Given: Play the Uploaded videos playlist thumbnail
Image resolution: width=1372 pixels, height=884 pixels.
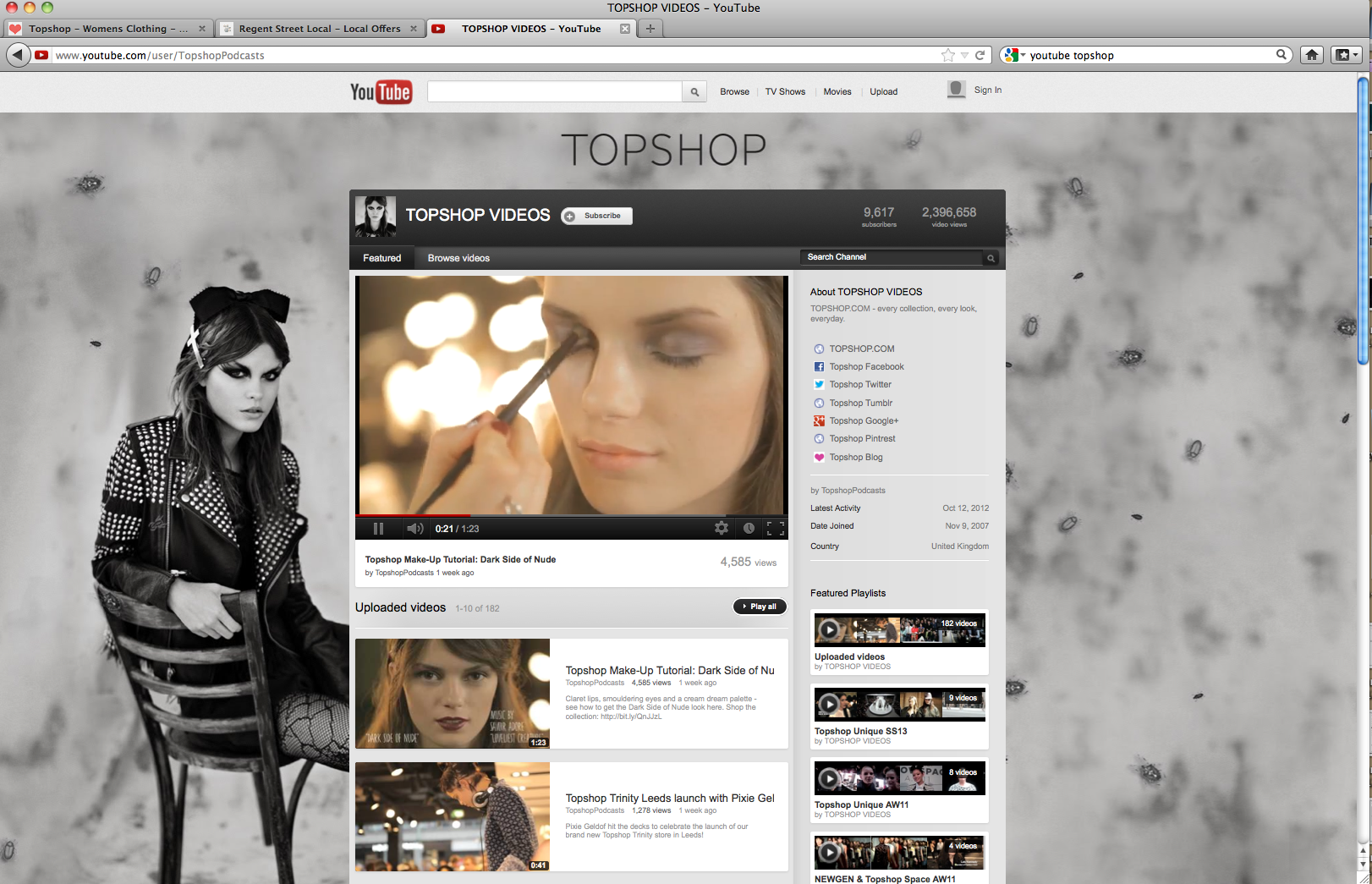Looking at the screenshot, I should point(899,630).
